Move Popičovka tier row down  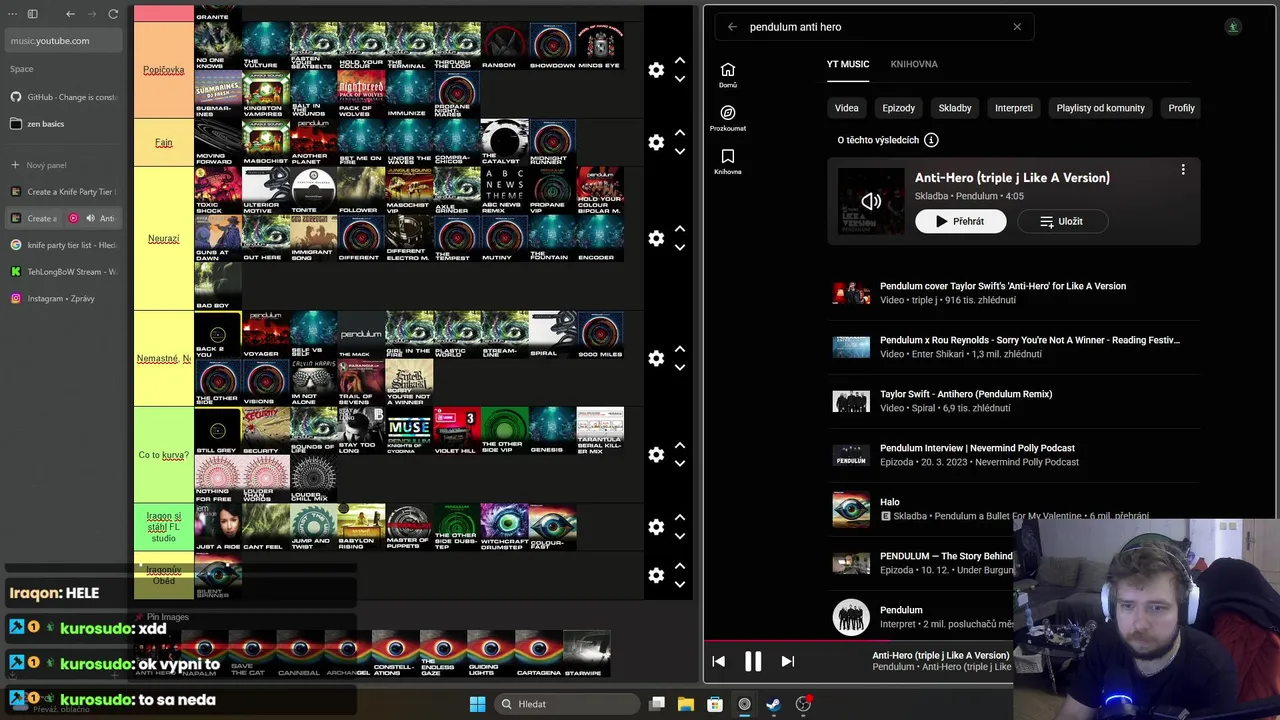pyautogui.click(x=680, y=79)
